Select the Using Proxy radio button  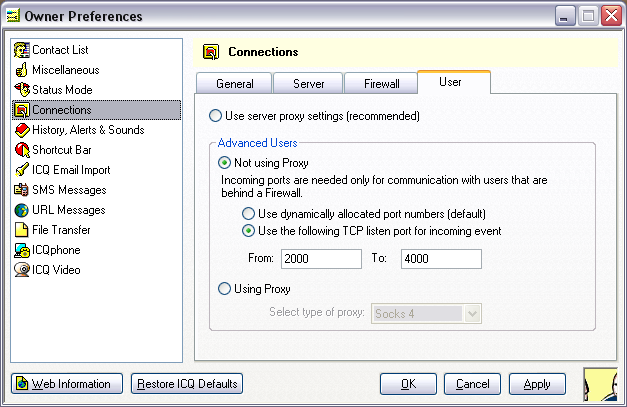(224, 289)
